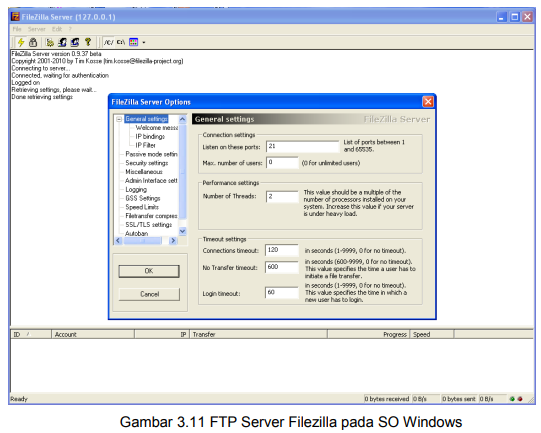
Task: Click the lightning bolt connect icon
Action: point(21,42)
